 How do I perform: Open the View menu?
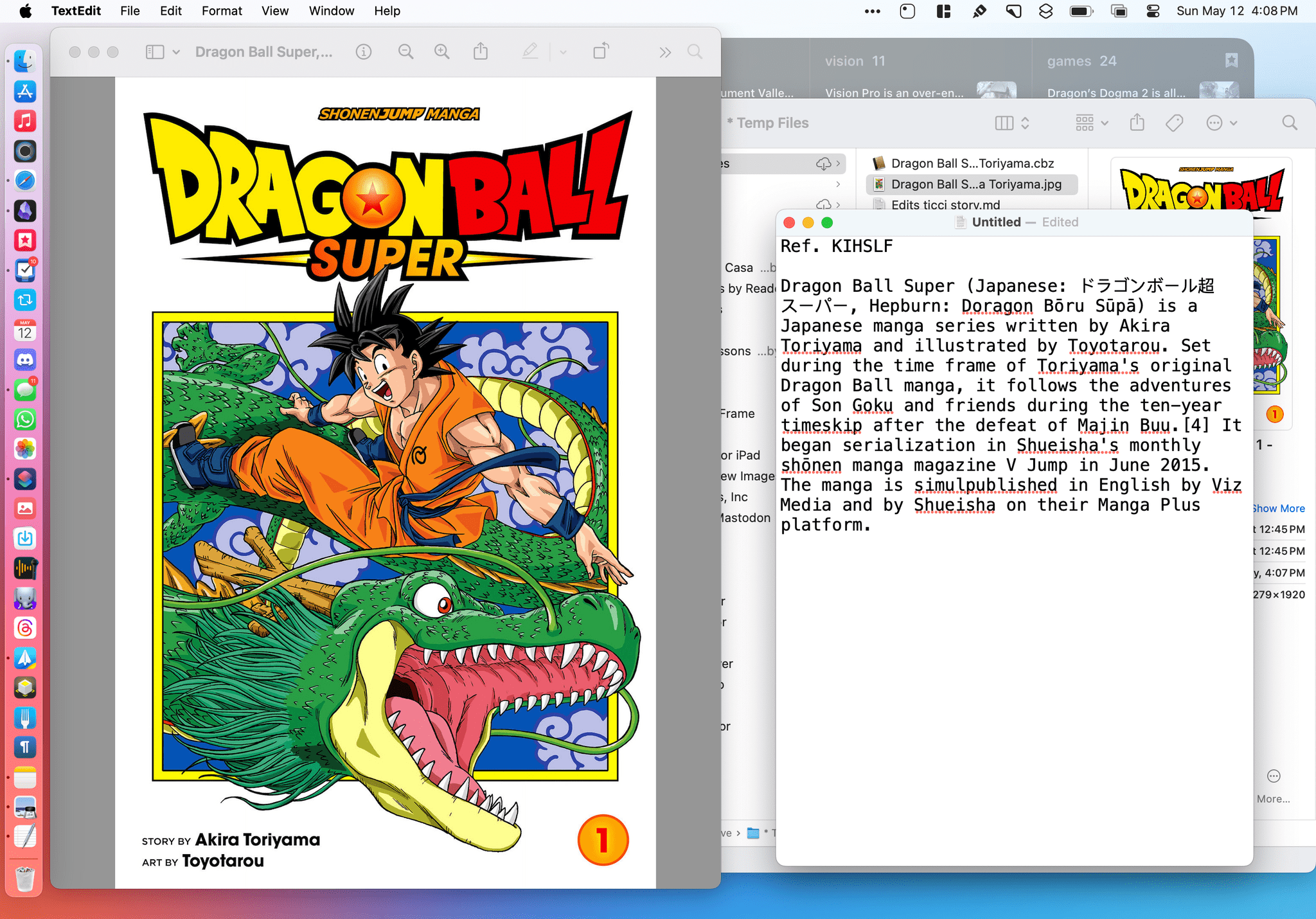(275, 11)
